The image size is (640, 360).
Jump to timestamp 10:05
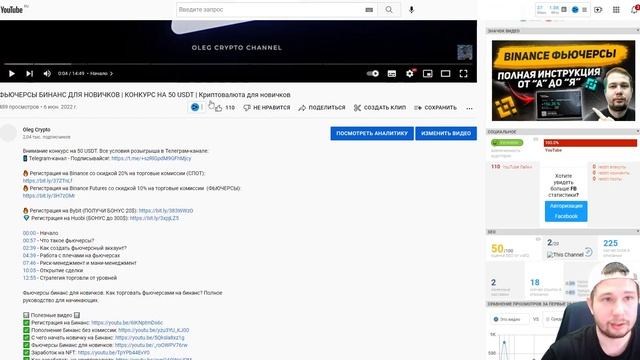click(29, 271)
